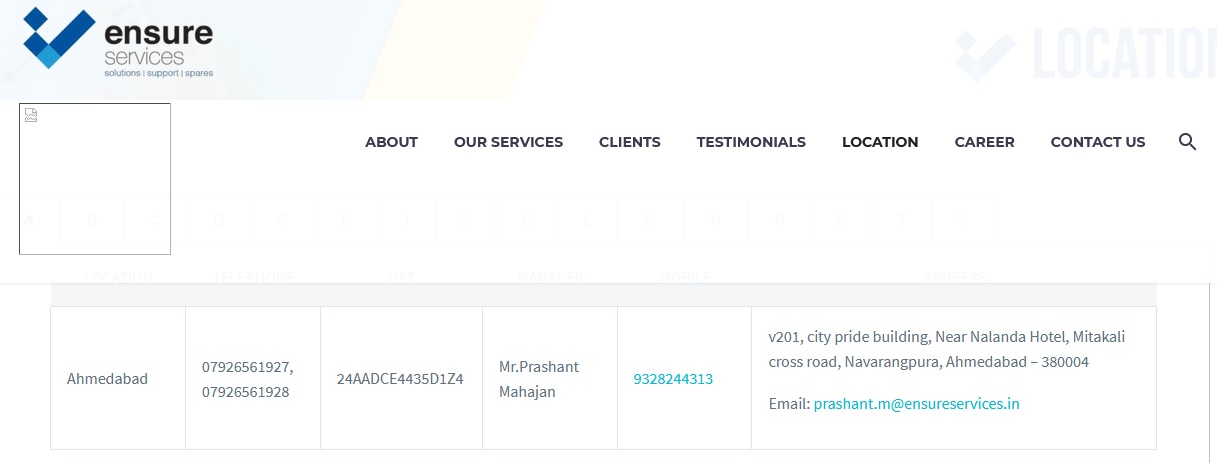Open the Testimonials page

751,142
